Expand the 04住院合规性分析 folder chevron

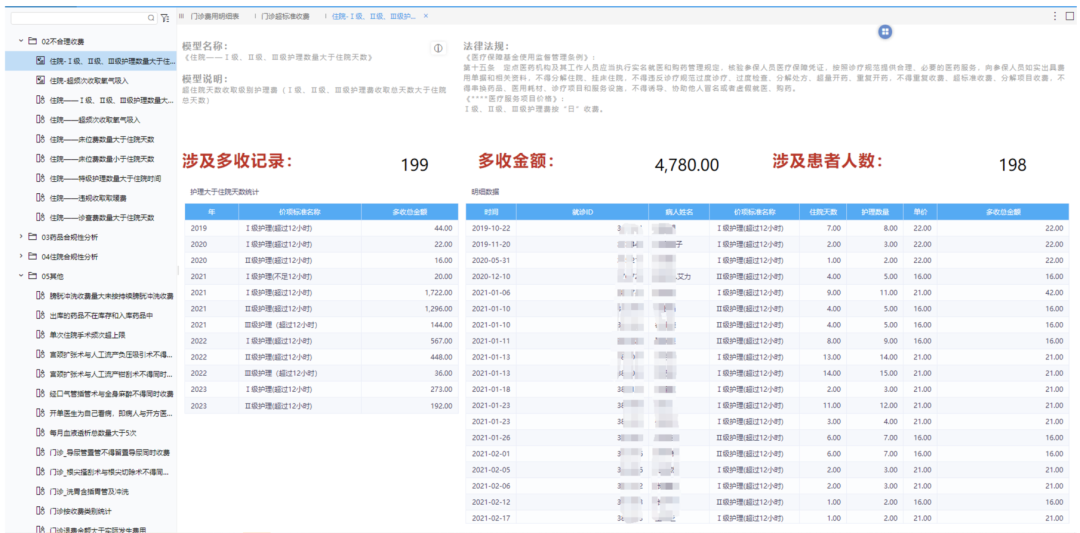tap(21, 256)
